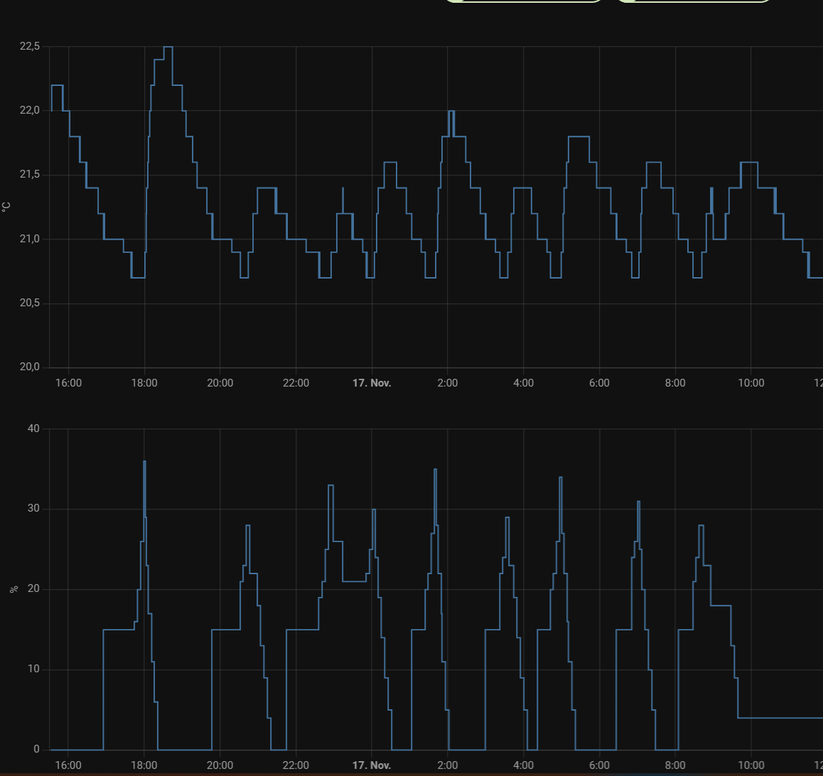The image size is (823, 776).
Task: Click the 40 y-axis label in percent chart
Action: [33, 429]
